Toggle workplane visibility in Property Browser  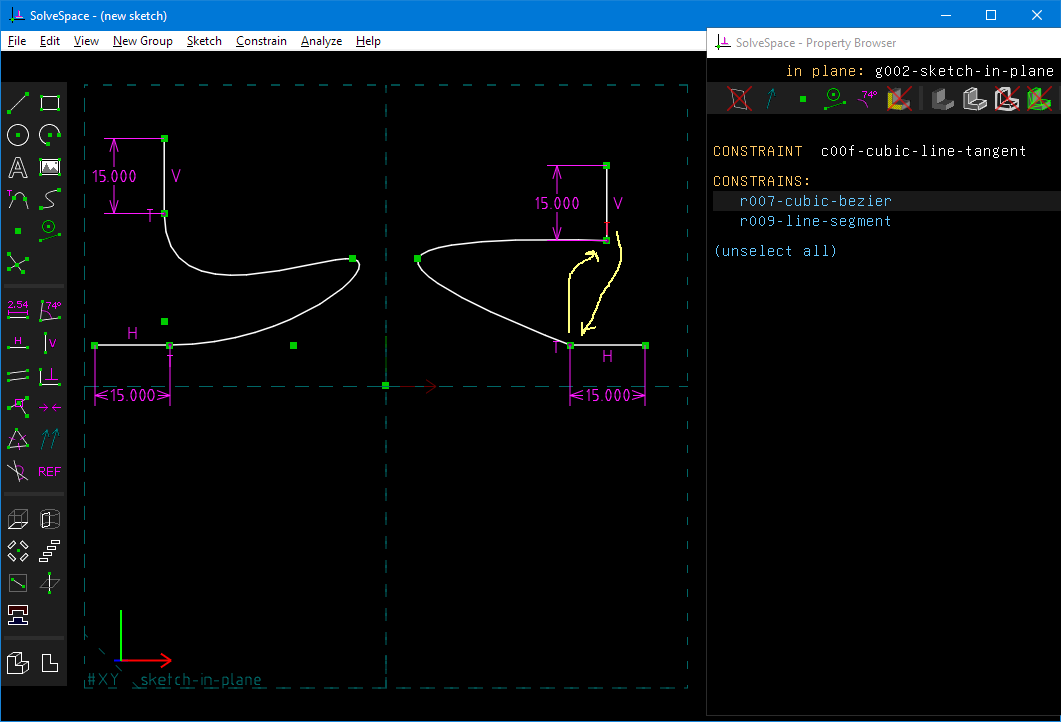[x=739, y=99]
